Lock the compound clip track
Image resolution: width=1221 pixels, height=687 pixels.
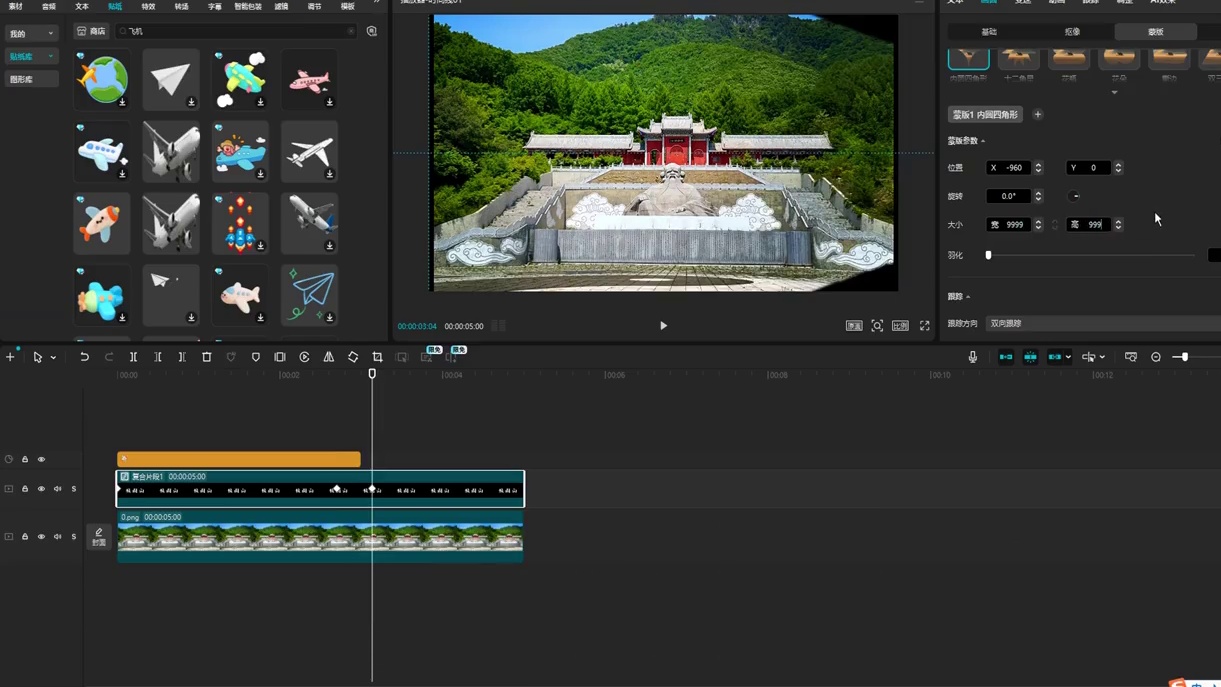[25, 489]
